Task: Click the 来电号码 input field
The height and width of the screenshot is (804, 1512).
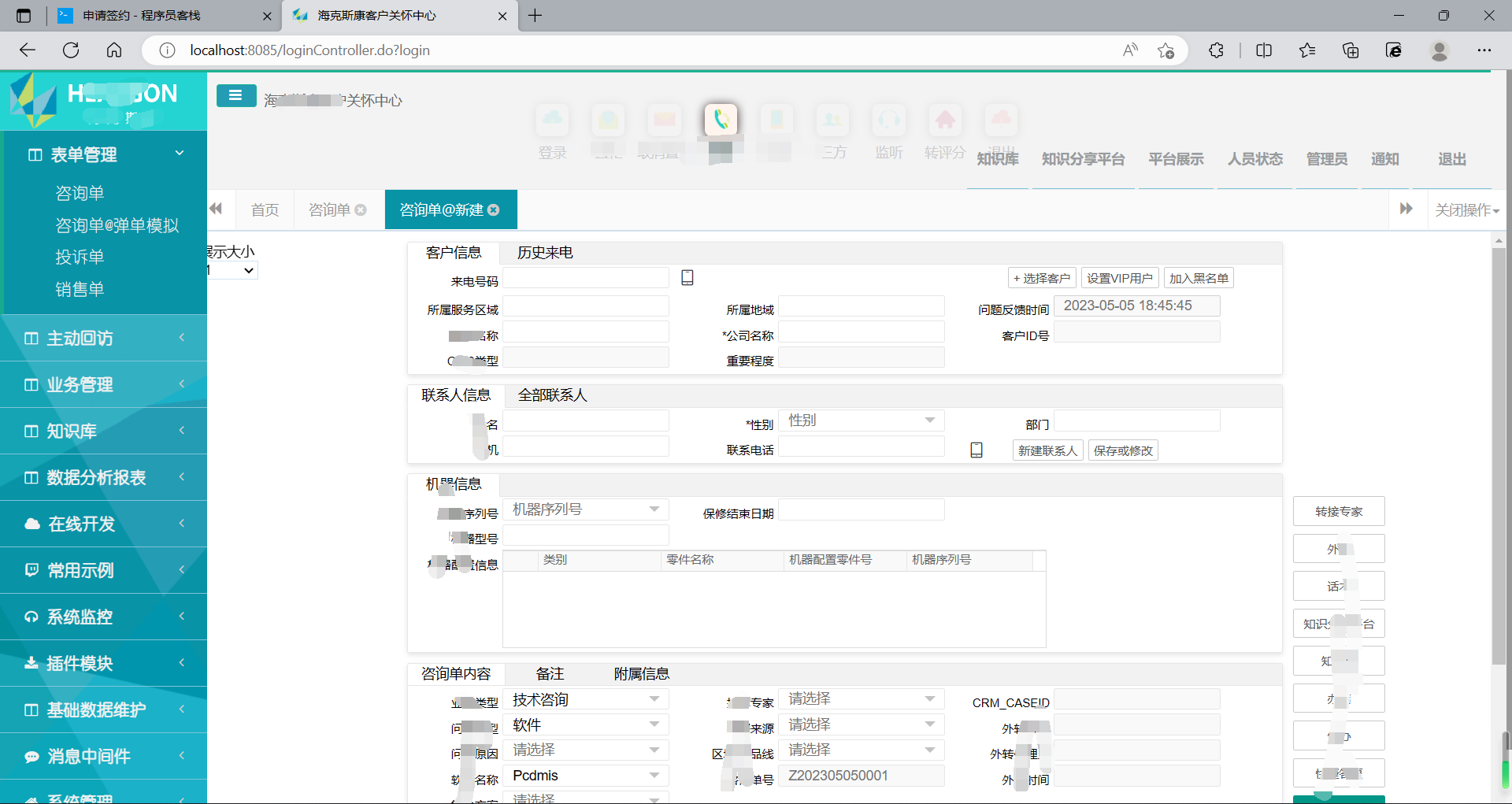Action: point(586,278)
